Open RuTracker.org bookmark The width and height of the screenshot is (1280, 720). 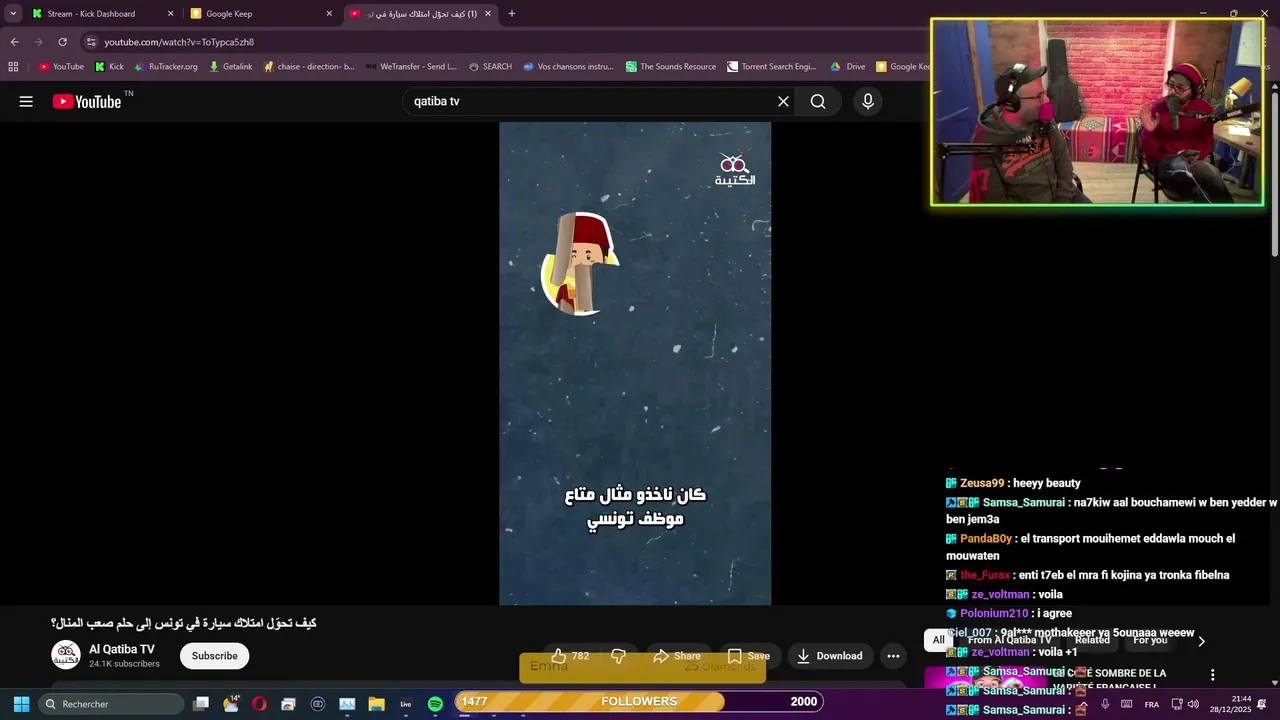pyautogui.click(x=166, y=67)
